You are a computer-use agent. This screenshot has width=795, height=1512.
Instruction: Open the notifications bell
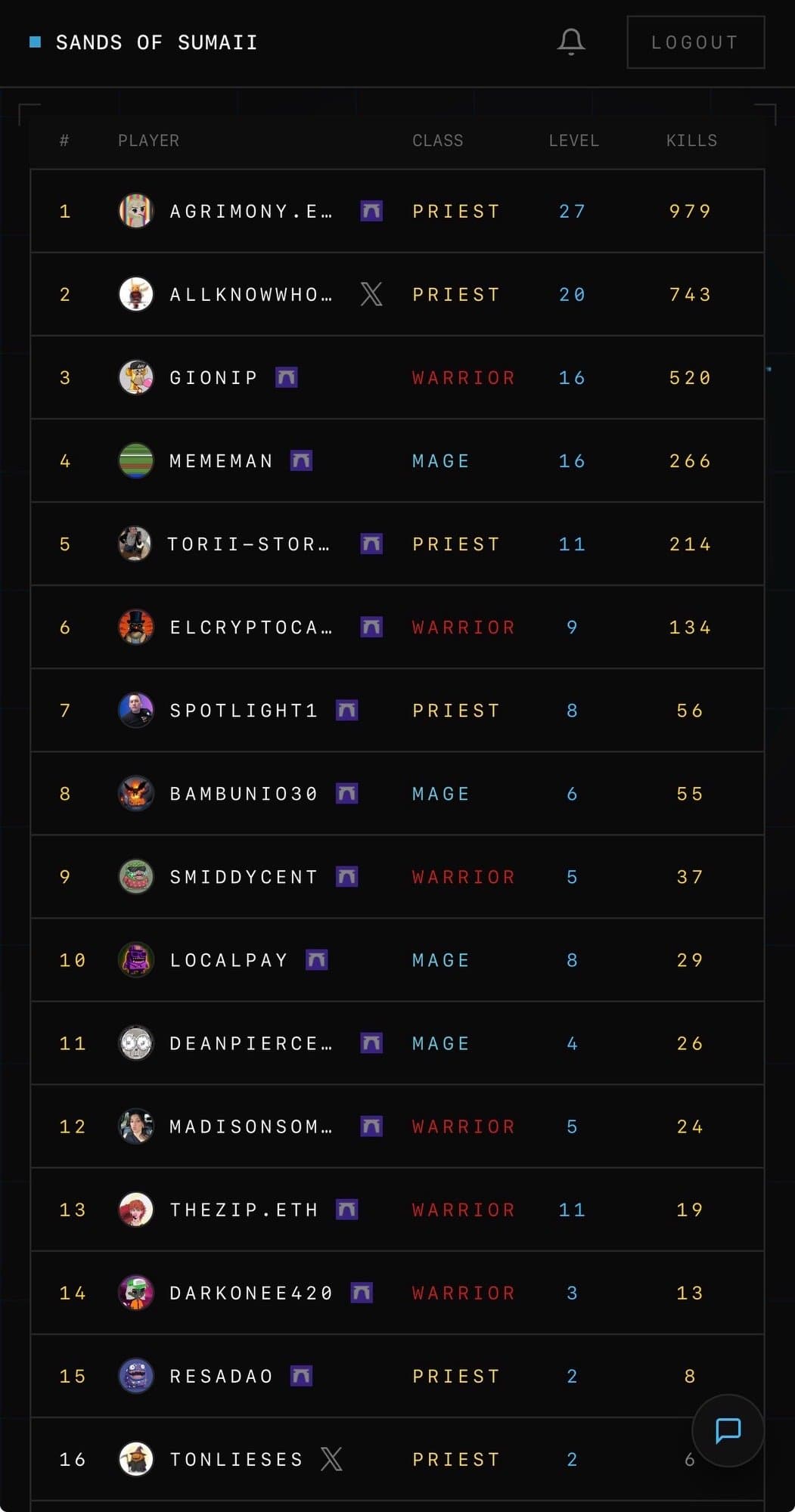[x=571, y=42]
